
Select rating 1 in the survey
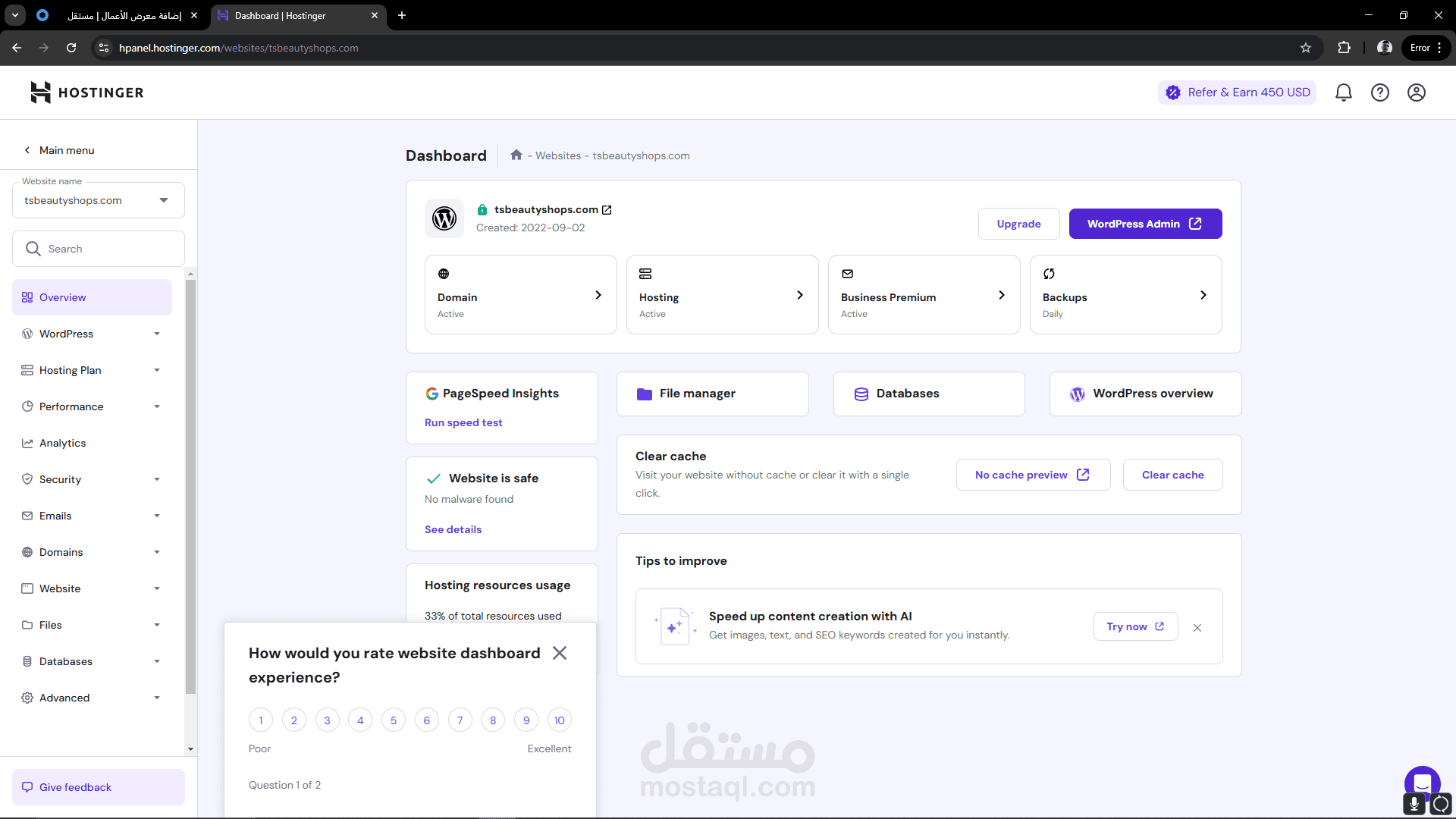[261, 720]
